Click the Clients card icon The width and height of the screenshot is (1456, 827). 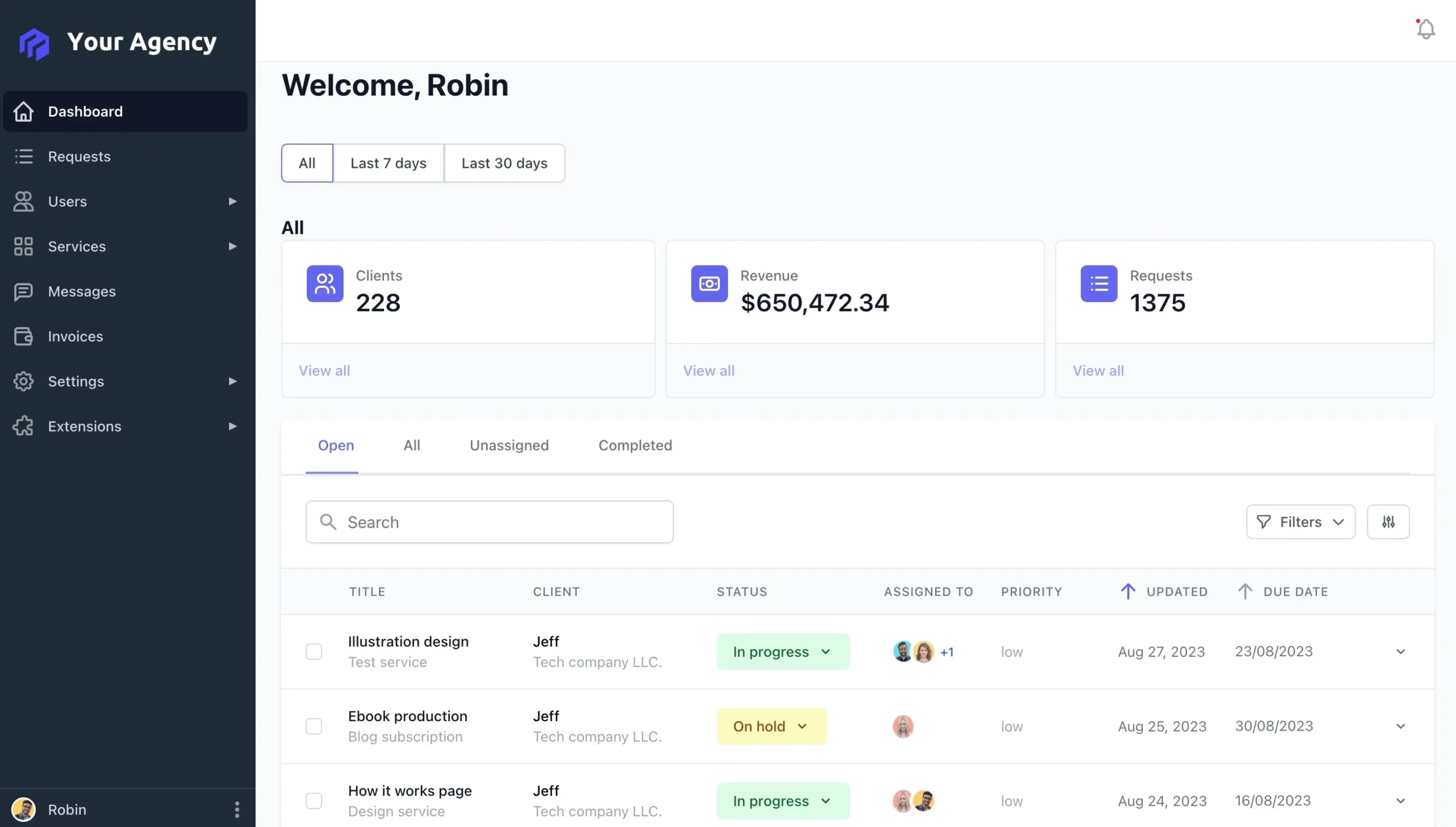pyautogui.click(x=324, y=284)
